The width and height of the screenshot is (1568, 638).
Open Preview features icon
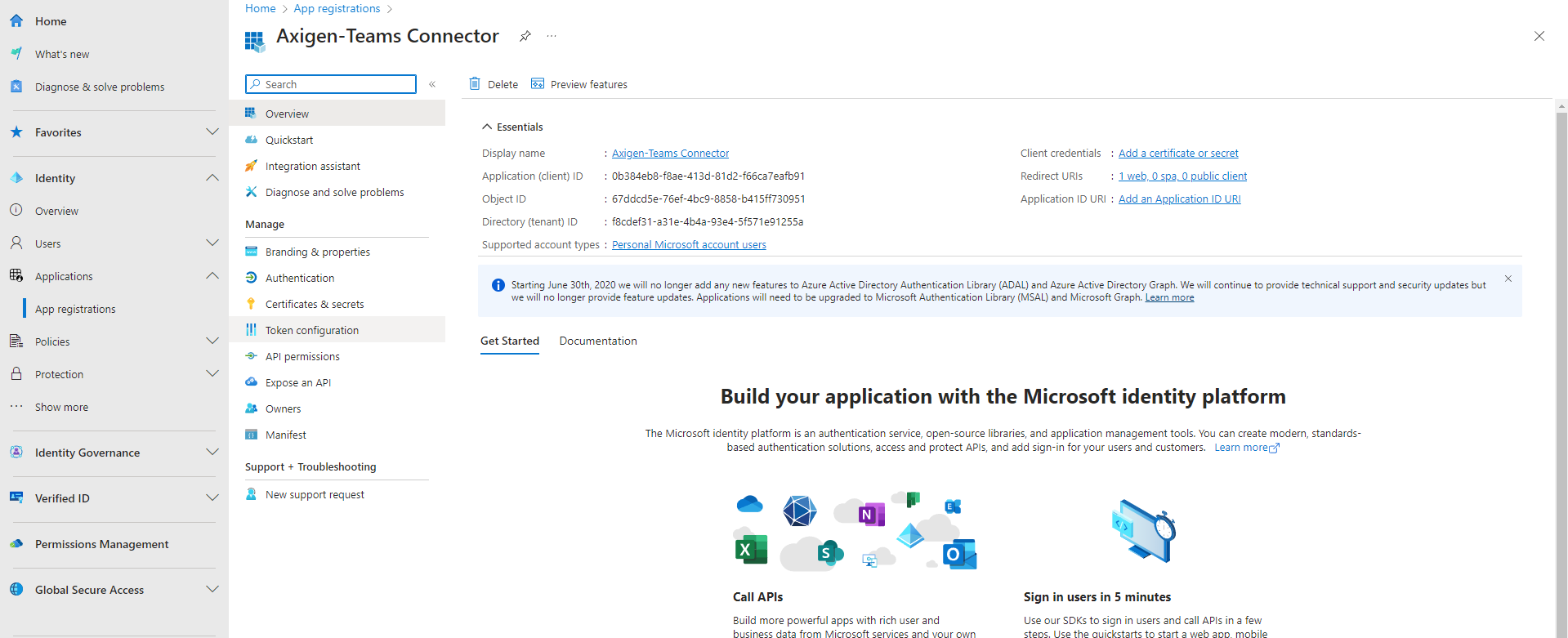[x=538, y=84]
